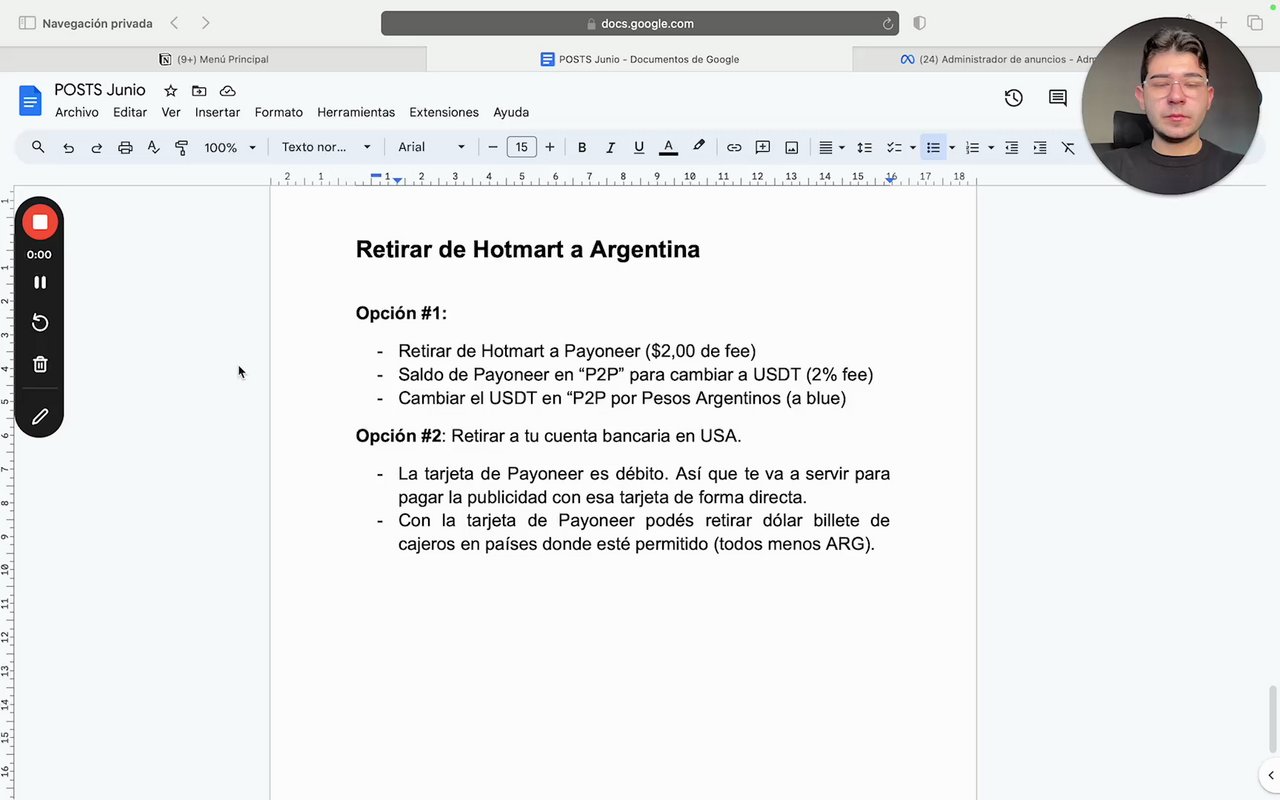Open the Herramientas menu

tap(356, 112)
